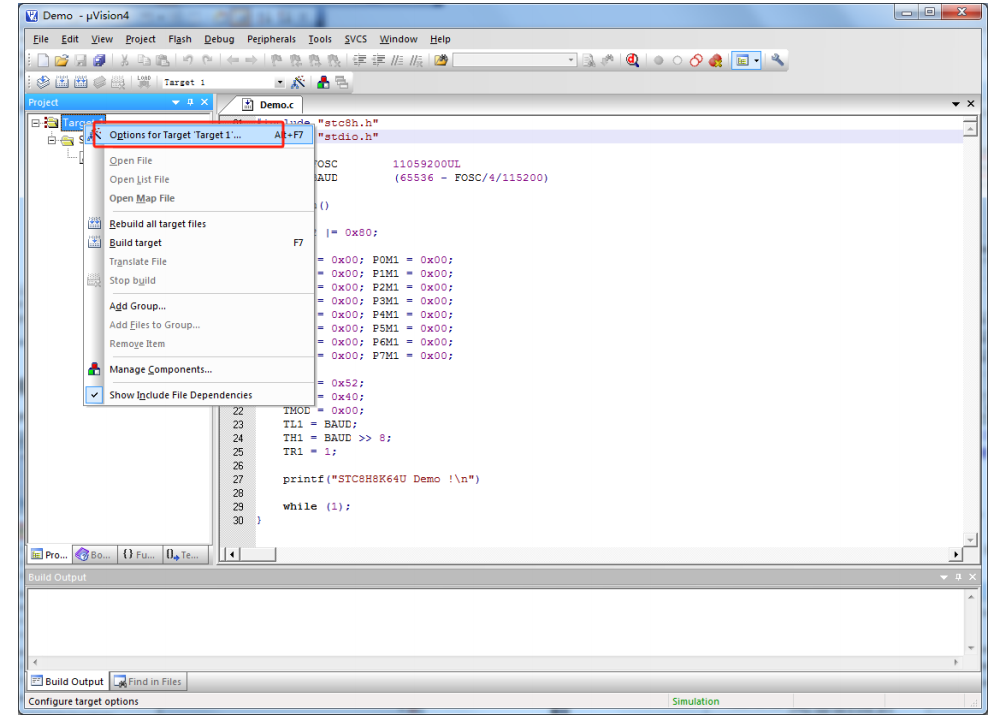Open Configuration via the wrench icon

click(777, 60)
